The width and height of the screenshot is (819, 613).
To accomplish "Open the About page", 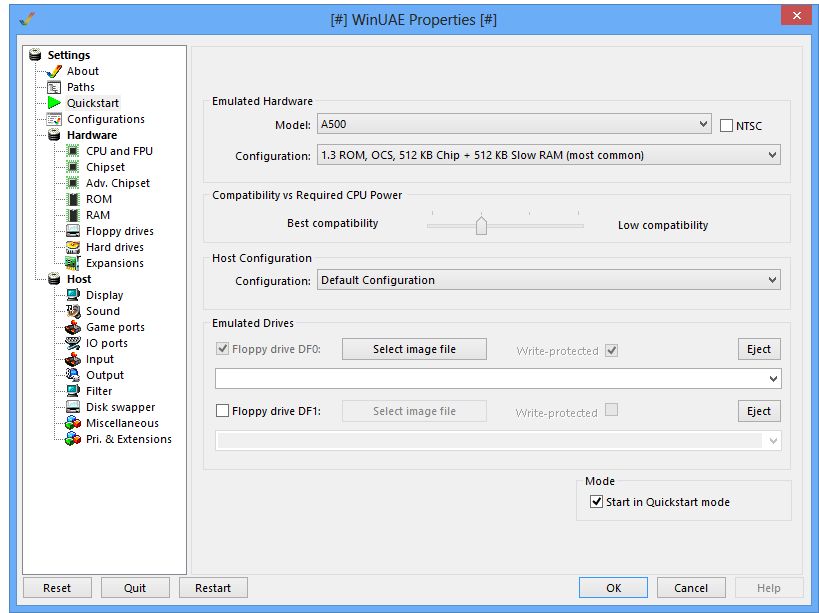I will pyautogui.click(x=83, y=71).
